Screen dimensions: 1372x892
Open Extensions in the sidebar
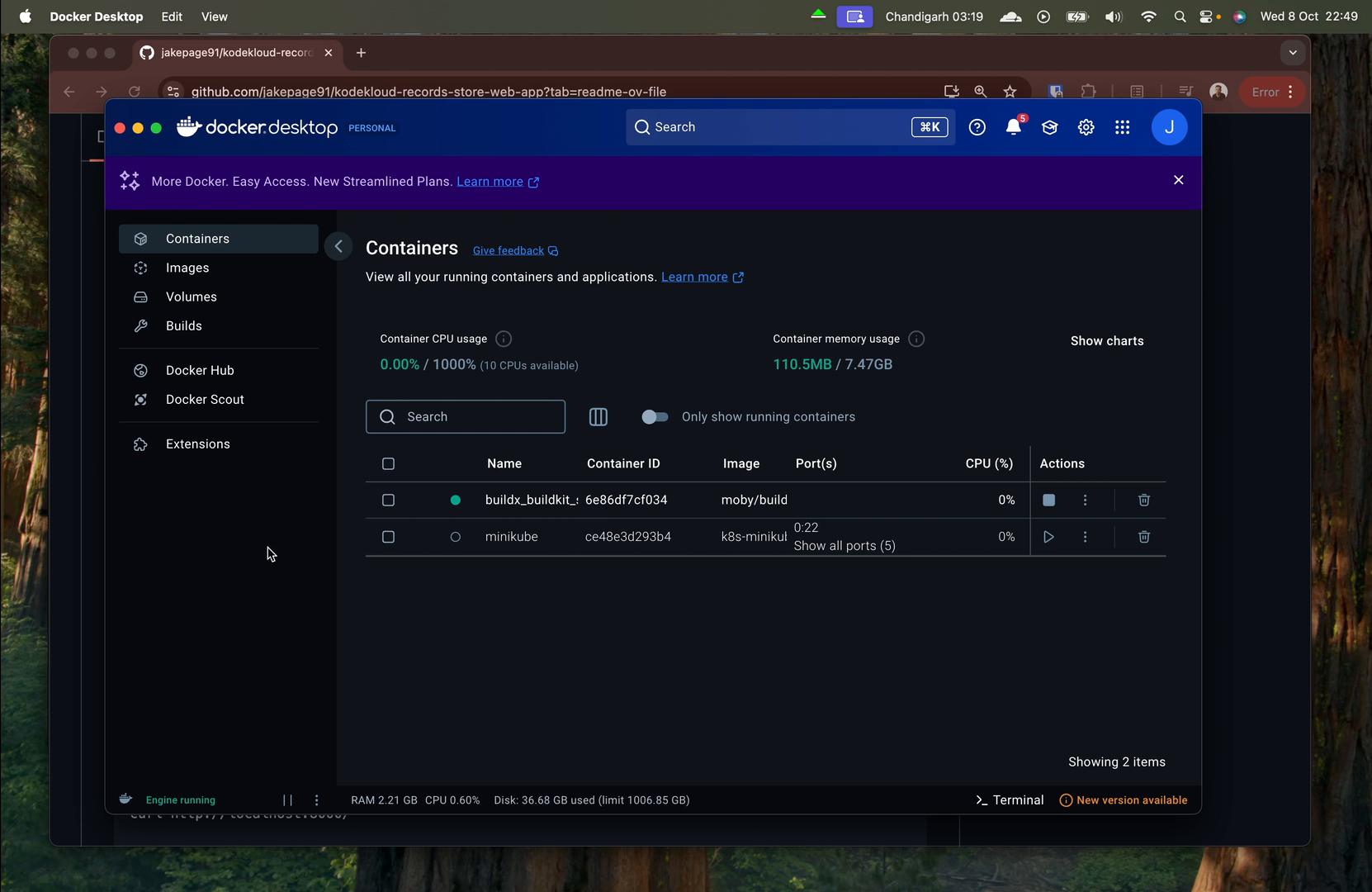219,444
